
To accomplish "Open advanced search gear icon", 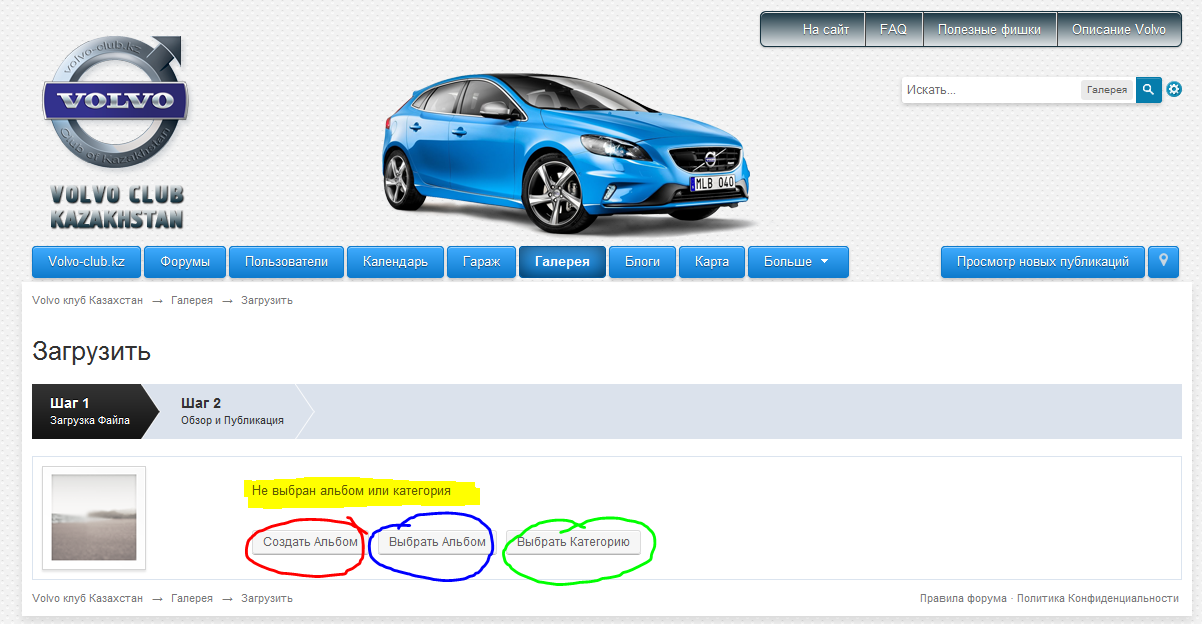I will click(1174, 90).
